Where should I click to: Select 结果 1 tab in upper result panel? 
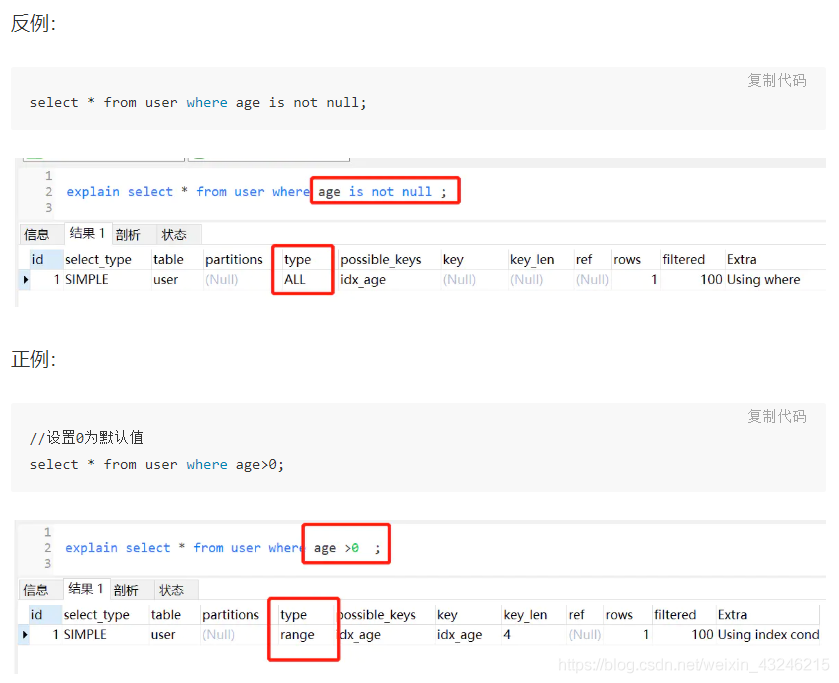(x=87, y=233)
